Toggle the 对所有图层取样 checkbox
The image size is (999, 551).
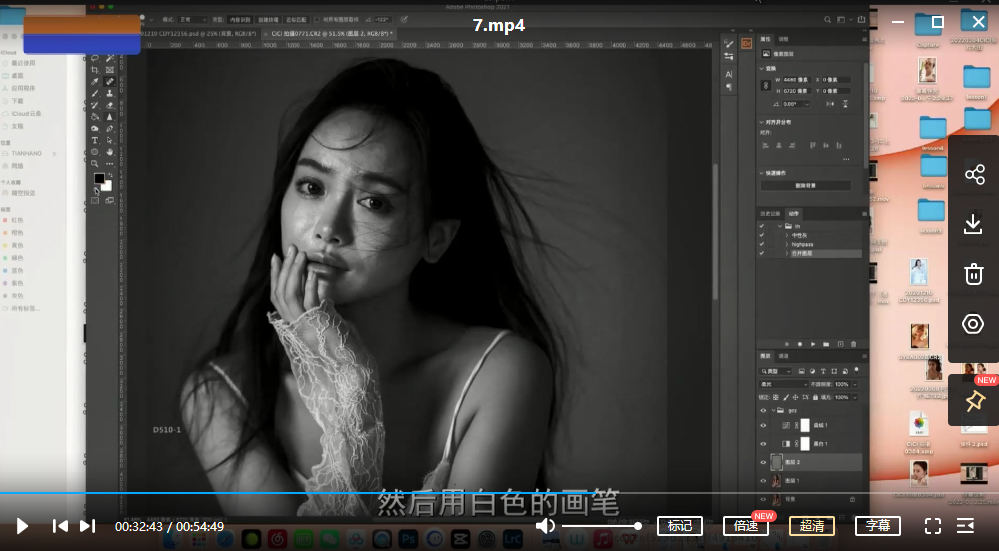317,19
